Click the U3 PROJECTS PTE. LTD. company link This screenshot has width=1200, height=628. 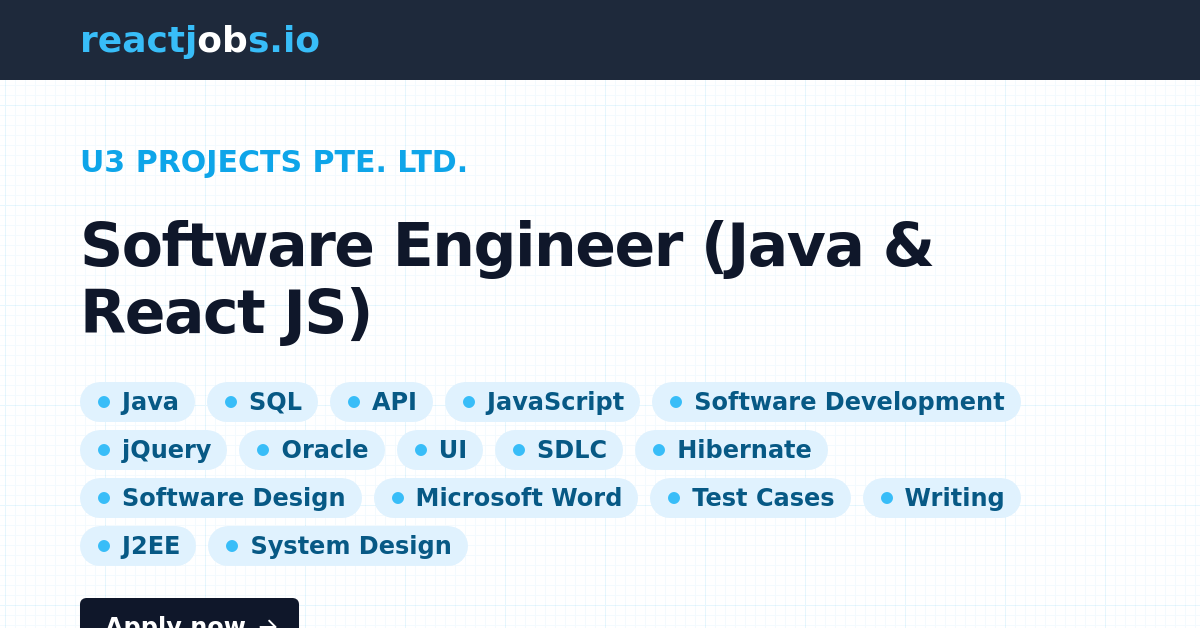(x=274, y=161)
